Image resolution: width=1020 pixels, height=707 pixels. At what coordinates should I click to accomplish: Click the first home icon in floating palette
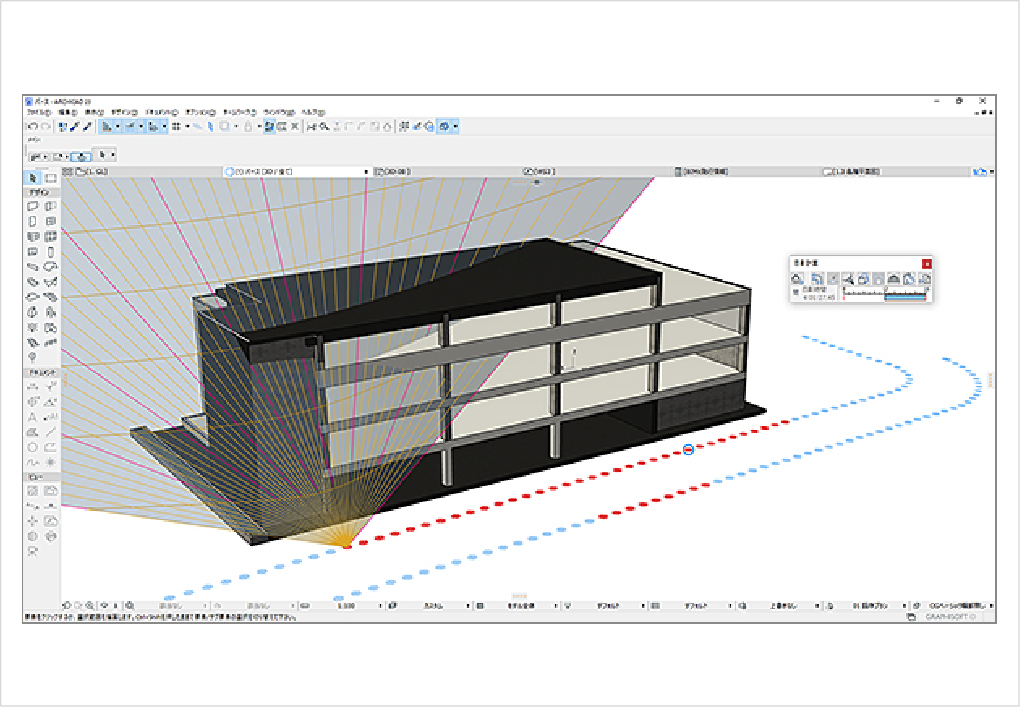(798, 278)
